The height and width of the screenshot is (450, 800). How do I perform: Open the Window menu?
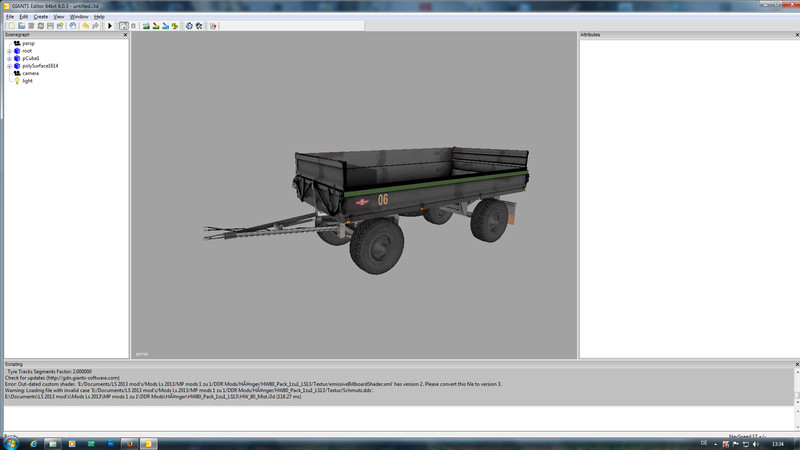pyautogui.click(x=79, y=16)
